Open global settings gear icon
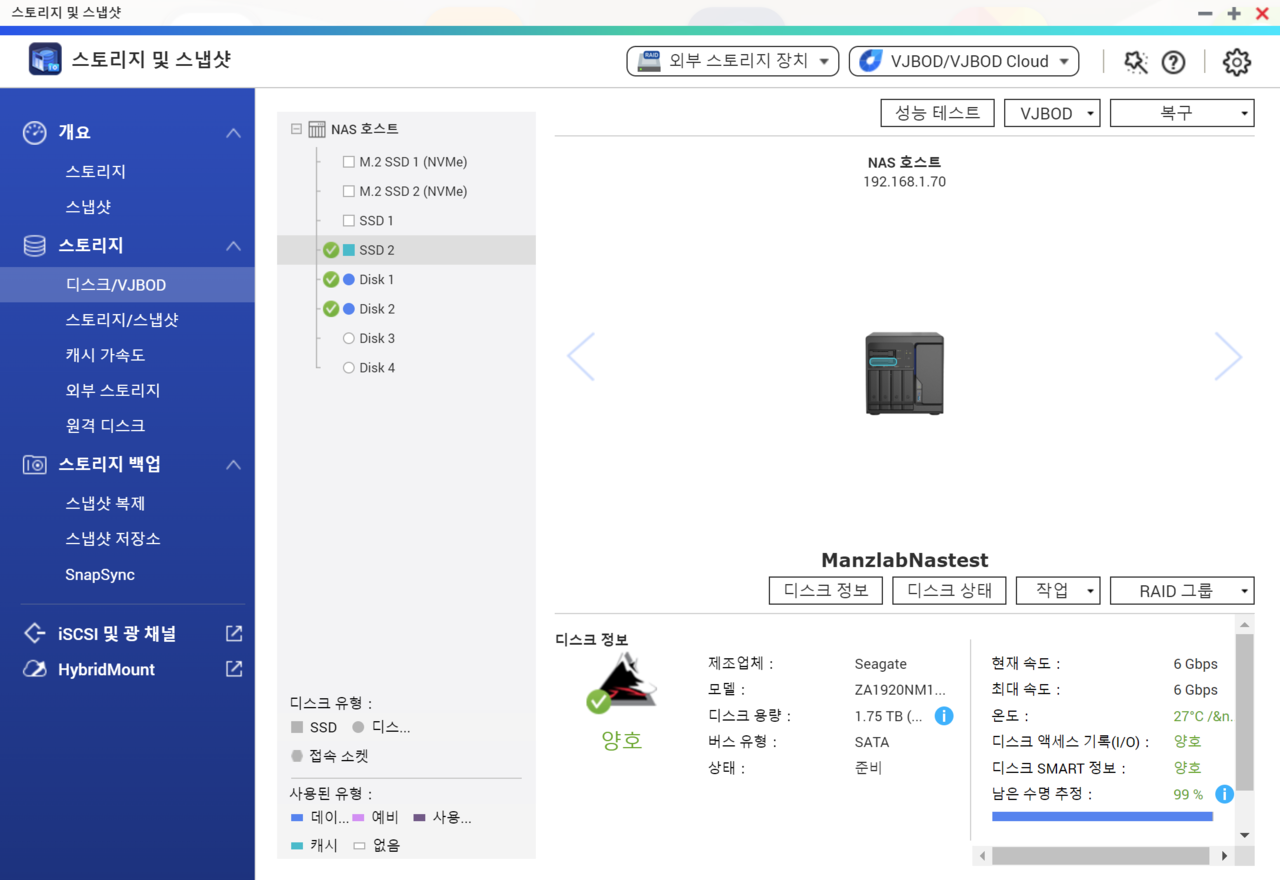 click(x=1237, y=62)
